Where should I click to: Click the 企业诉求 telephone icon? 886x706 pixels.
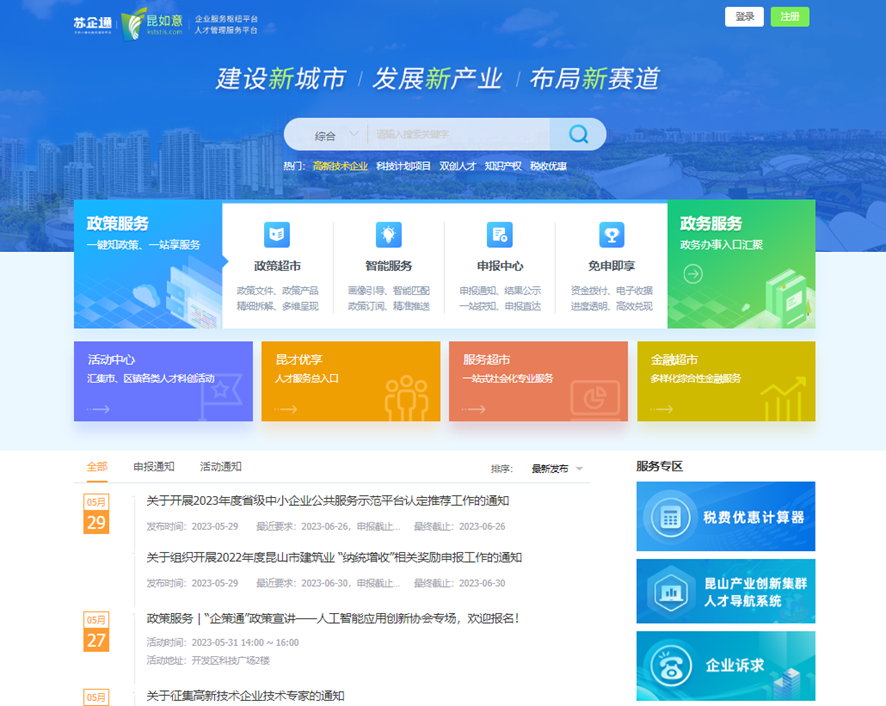[667, 665]
